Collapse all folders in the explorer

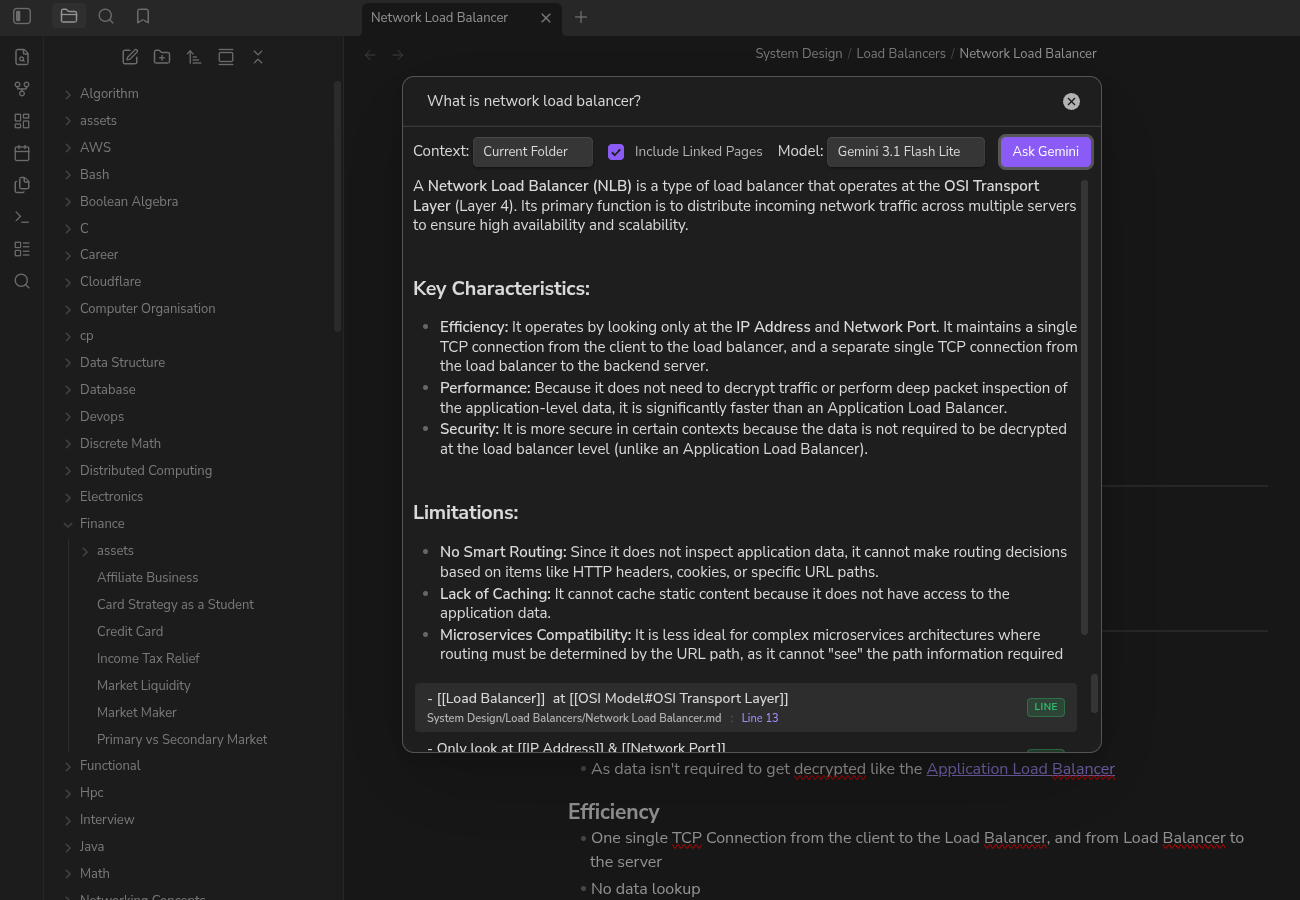(x=258, y=57)
